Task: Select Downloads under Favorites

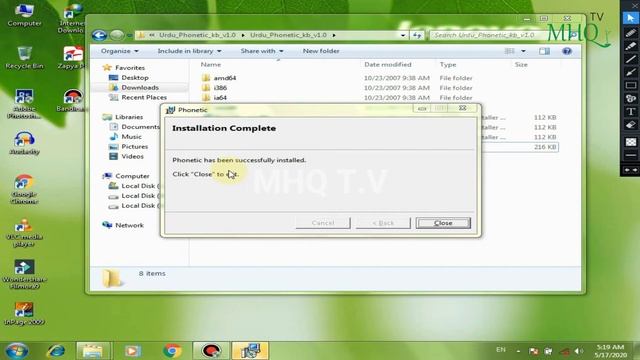Action: pyautogui.click(x=140, y=87)
